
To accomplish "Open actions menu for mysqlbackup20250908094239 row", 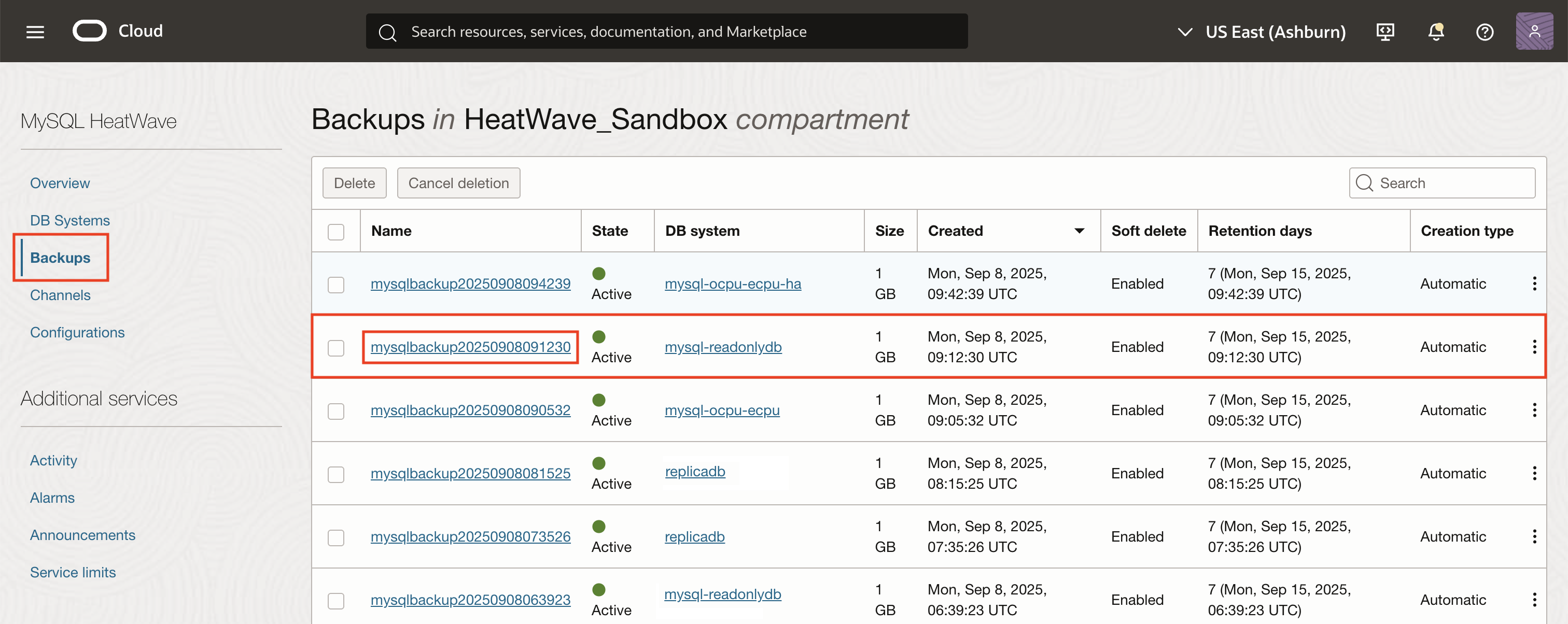I will [x=1534, y=283].
